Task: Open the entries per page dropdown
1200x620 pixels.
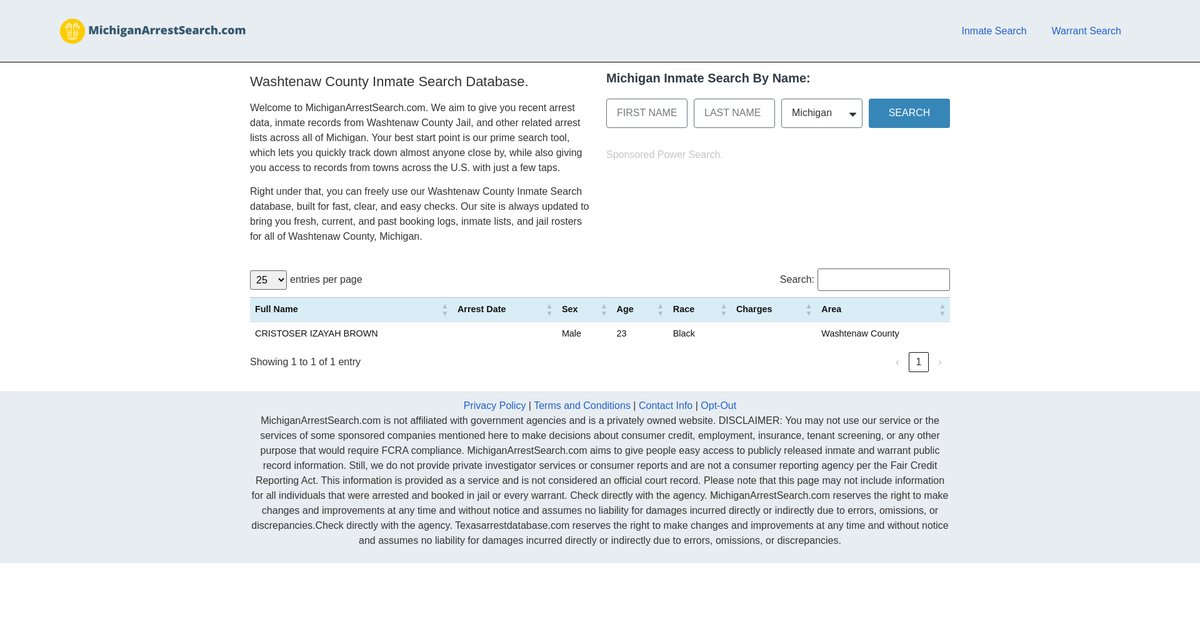Action: [268, 280]
